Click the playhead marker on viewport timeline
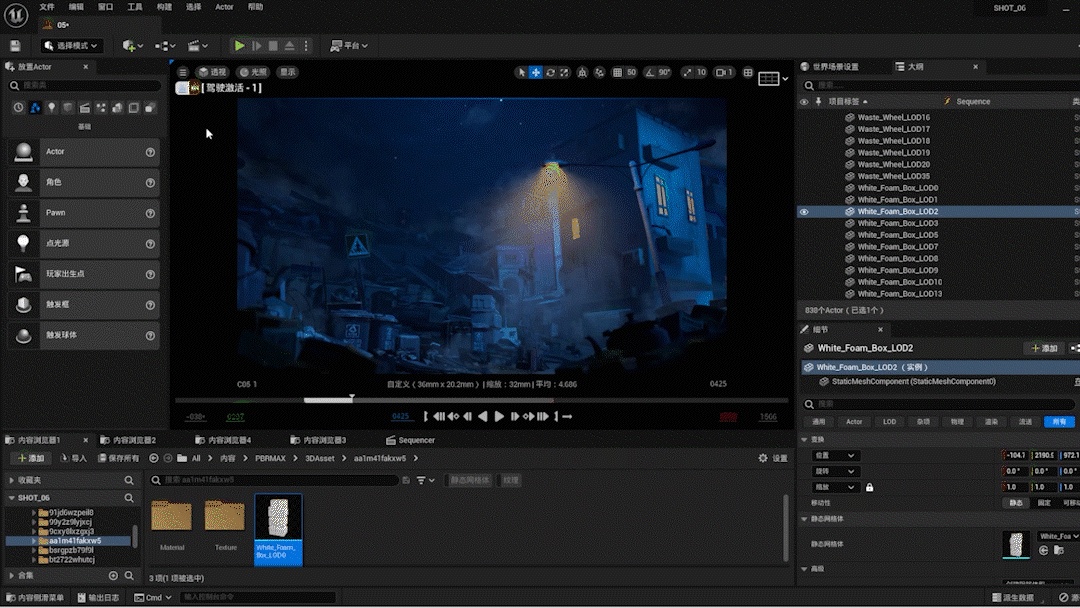The width and height of the screenshot is (1080, 608). coord(352,397)
